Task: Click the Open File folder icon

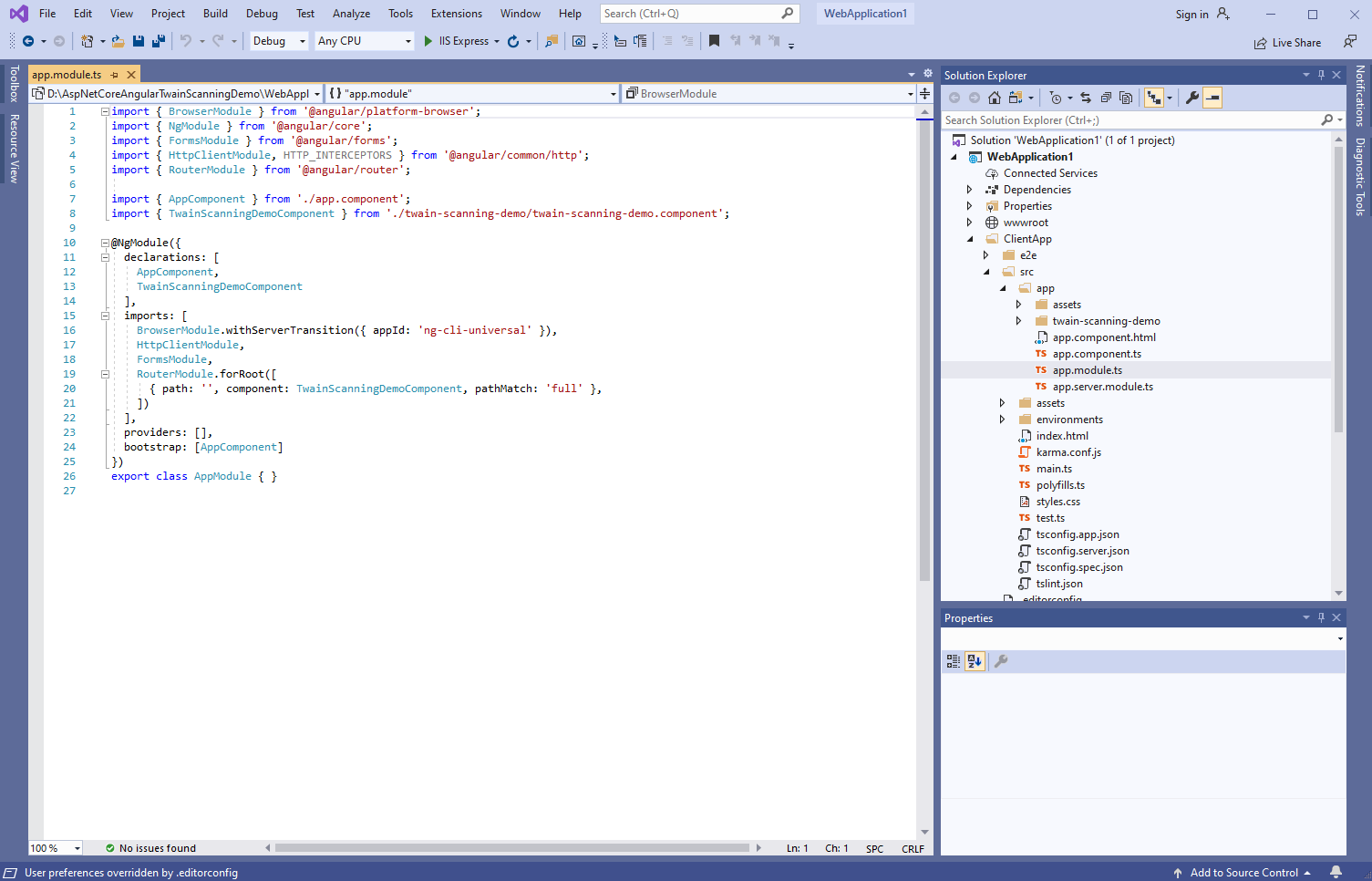Action: click(x=118, y=41)
